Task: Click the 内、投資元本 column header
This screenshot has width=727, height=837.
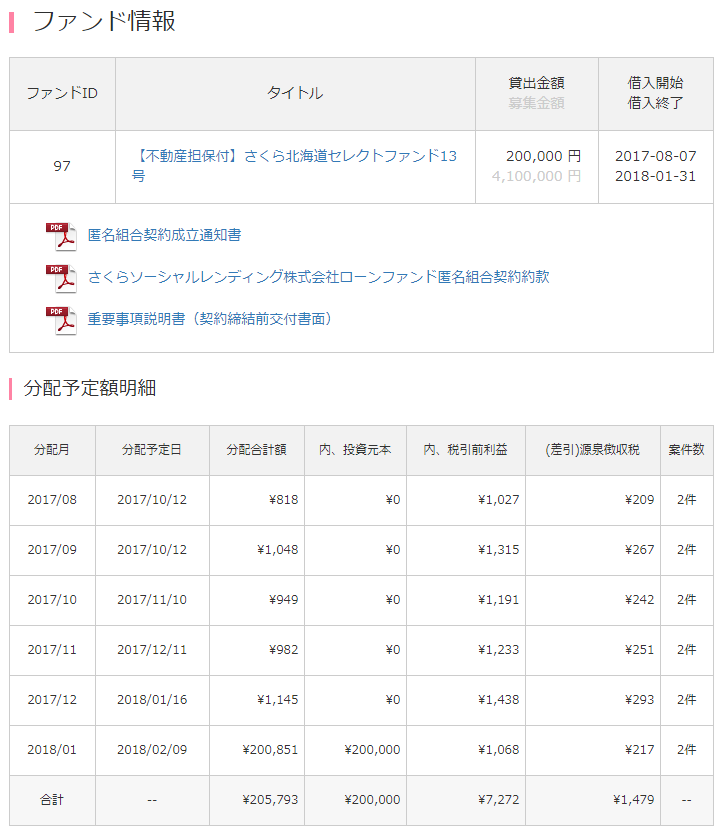Action: coord(355,451)
